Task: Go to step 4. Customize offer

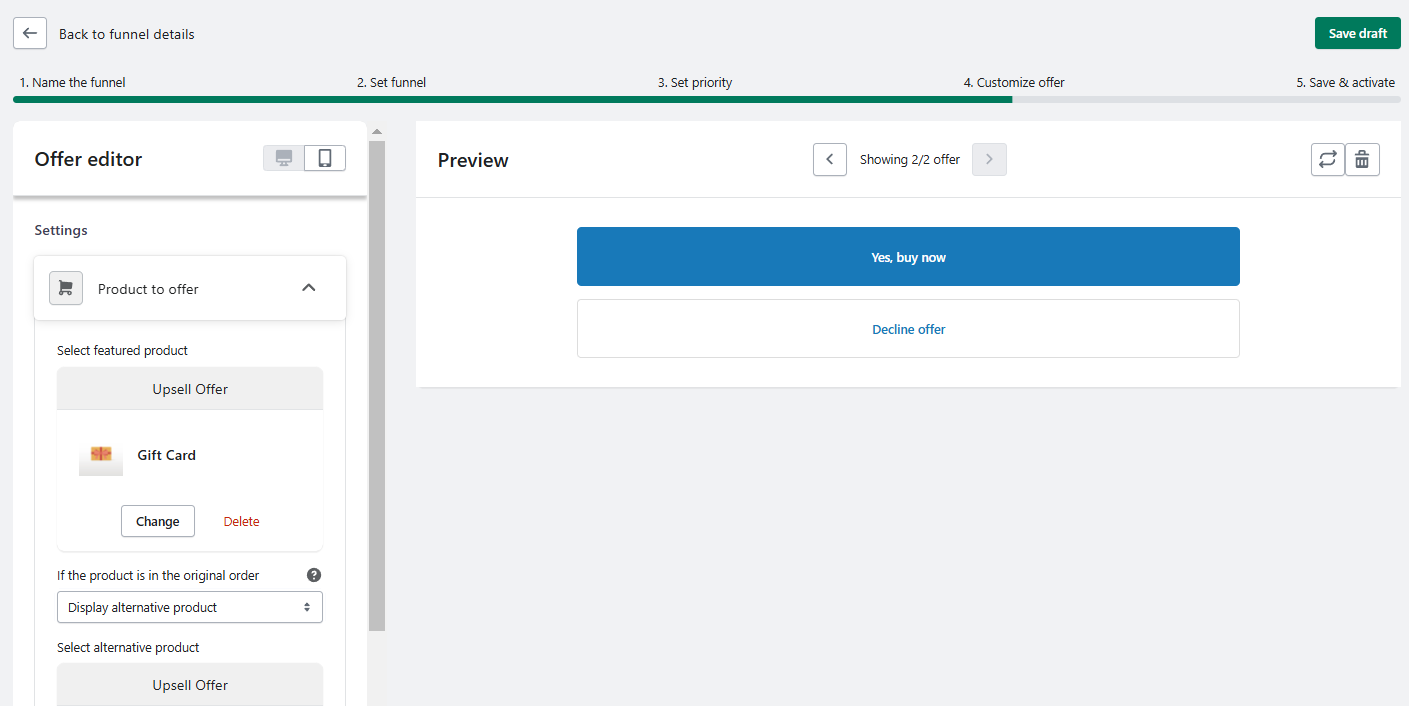Action: [1014, 82]
